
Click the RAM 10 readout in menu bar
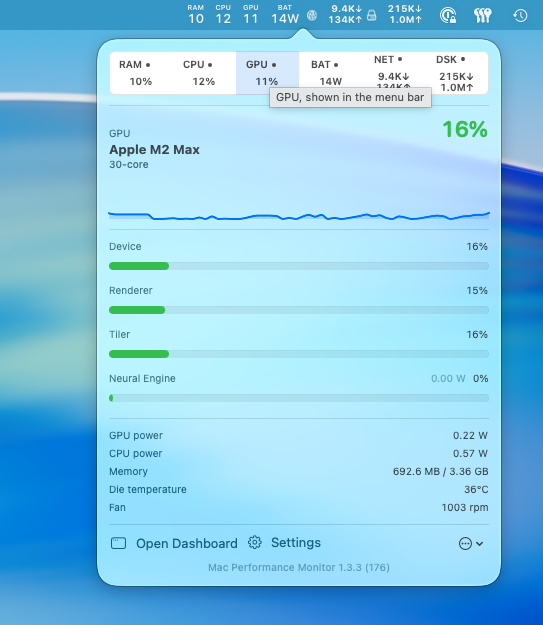(196, 15)
